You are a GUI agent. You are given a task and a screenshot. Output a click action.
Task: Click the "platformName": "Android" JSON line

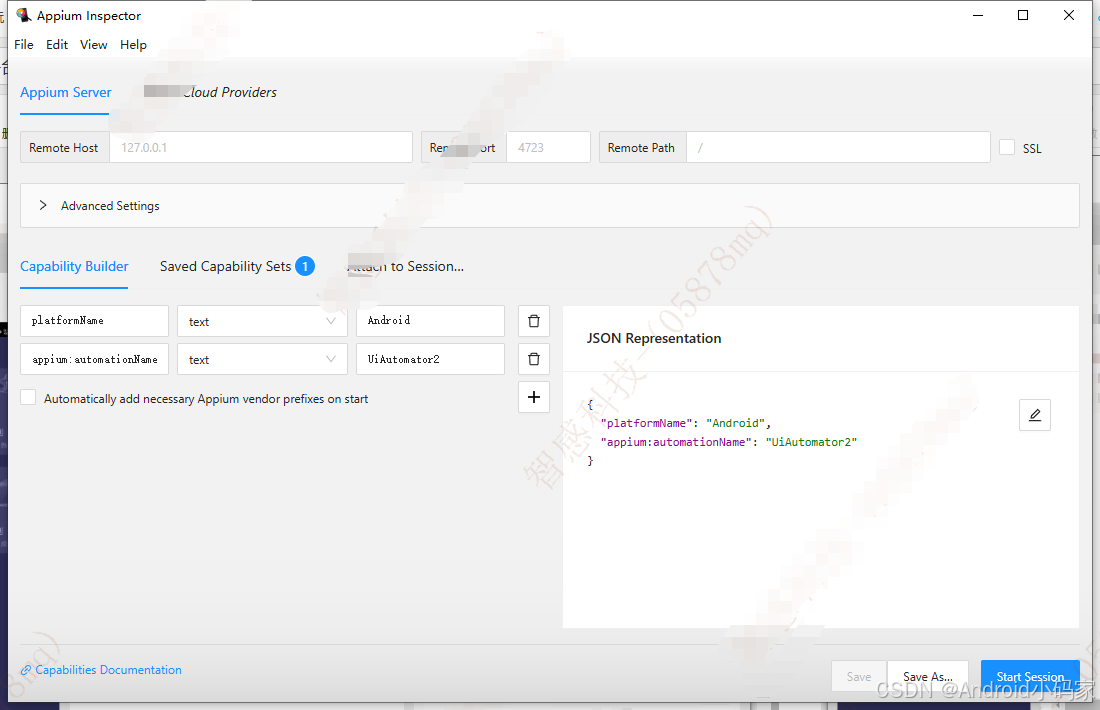point(685,423)
